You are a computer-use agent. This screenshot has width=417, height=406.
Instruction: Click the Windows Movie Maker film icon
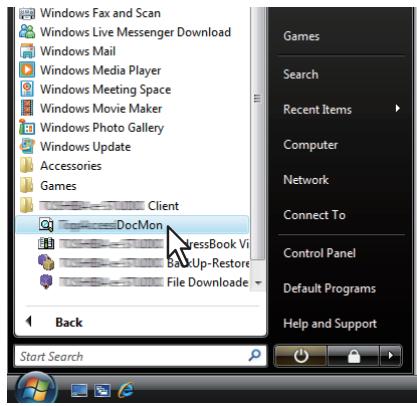27,108
